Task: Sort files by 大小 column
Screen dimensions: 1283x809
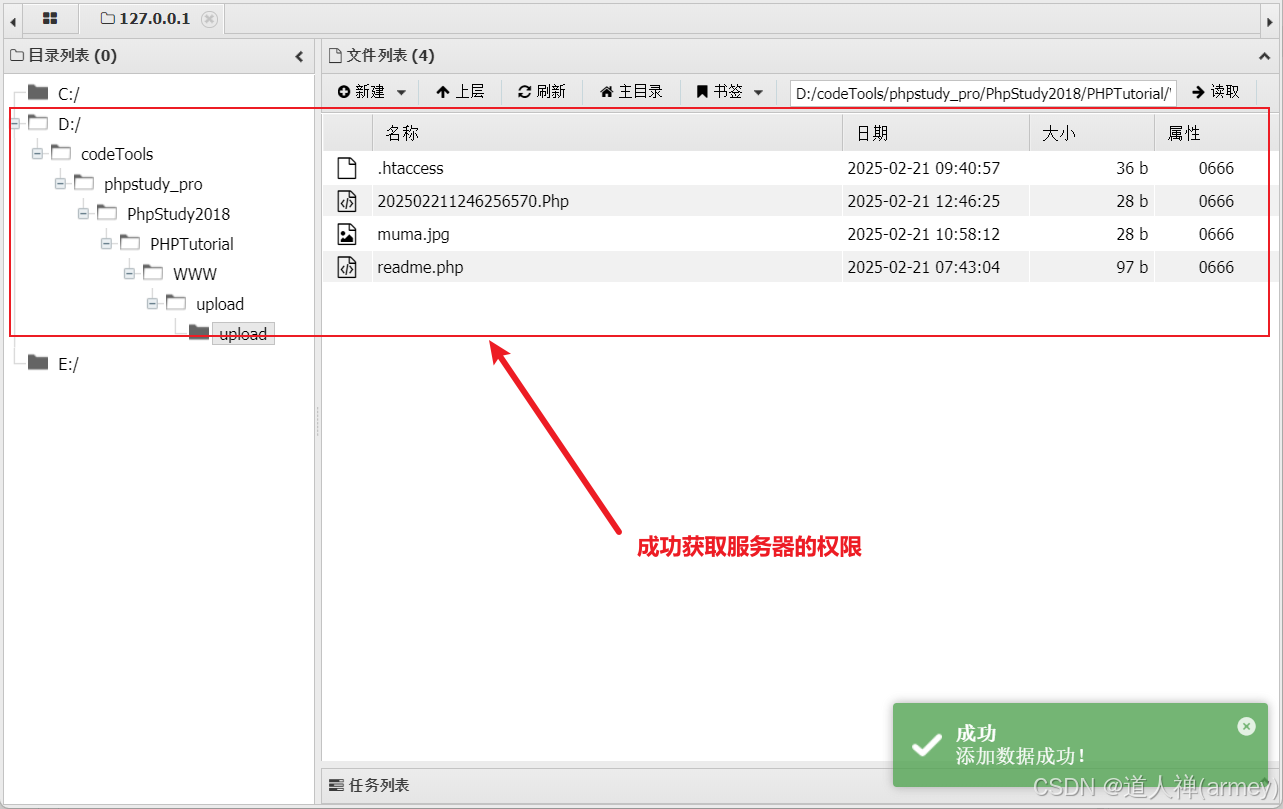Action: [1092, 133]
